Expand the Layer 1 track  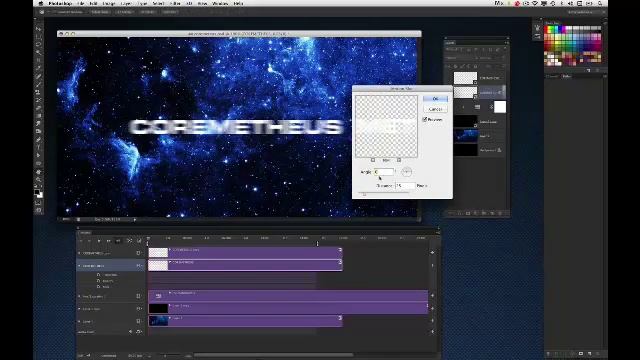pos(79,322)
